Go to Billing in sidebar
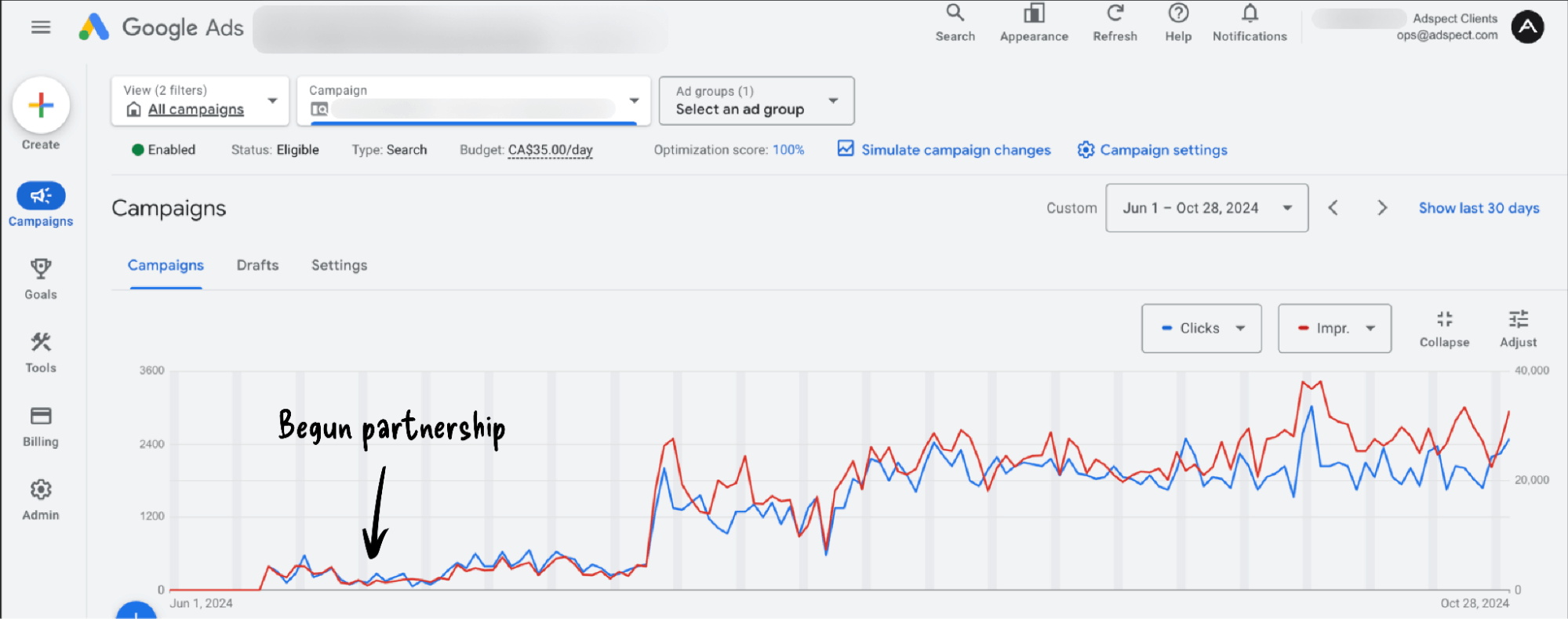The height and width of the screenshot is (619, 1568). pyautogui.click(x=41, y=426)
